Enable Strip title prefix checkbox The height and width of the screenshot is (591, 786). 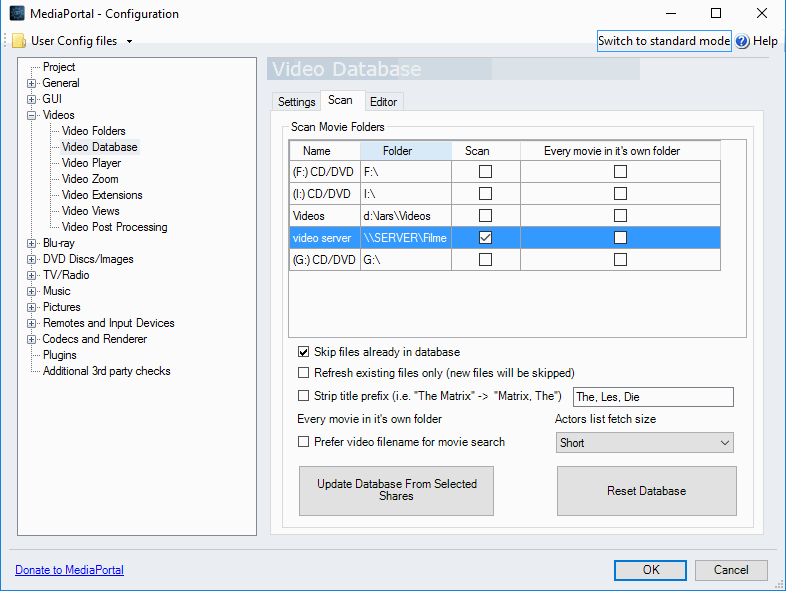tap(303, 396)
